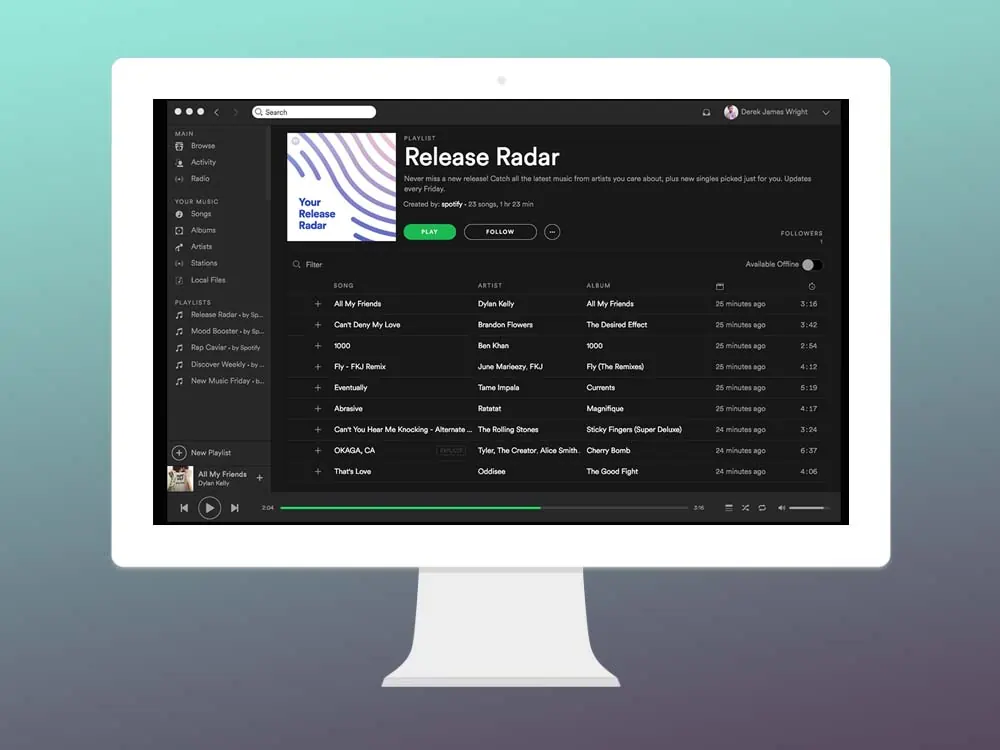The height and width of the screenshot is (750, 1000).
Task: Click the Search field
Action: 315,112
